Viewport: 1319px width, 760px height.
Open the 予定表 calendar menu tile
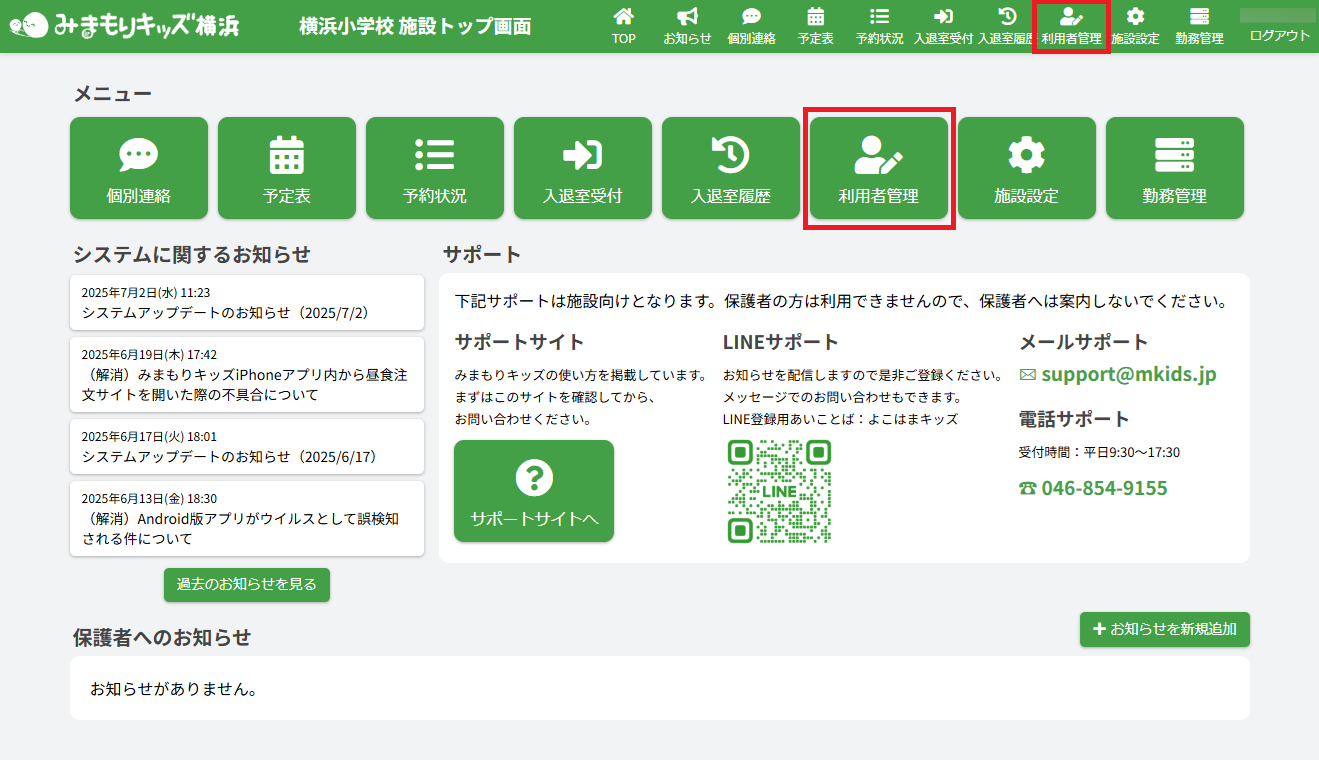[x=287, y=168]
